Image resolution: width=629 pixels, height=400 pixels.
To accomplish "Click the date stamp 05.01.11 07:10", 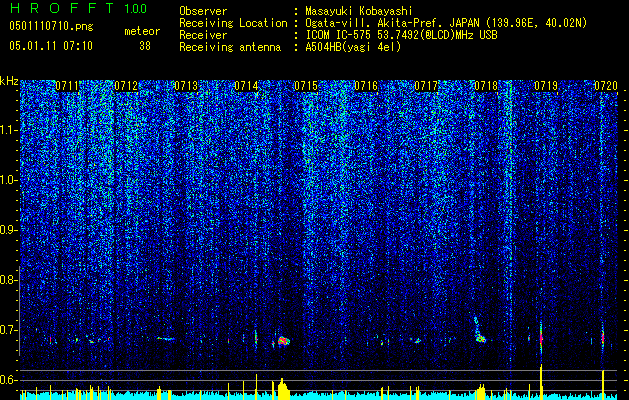I will (x=51, y=46).
